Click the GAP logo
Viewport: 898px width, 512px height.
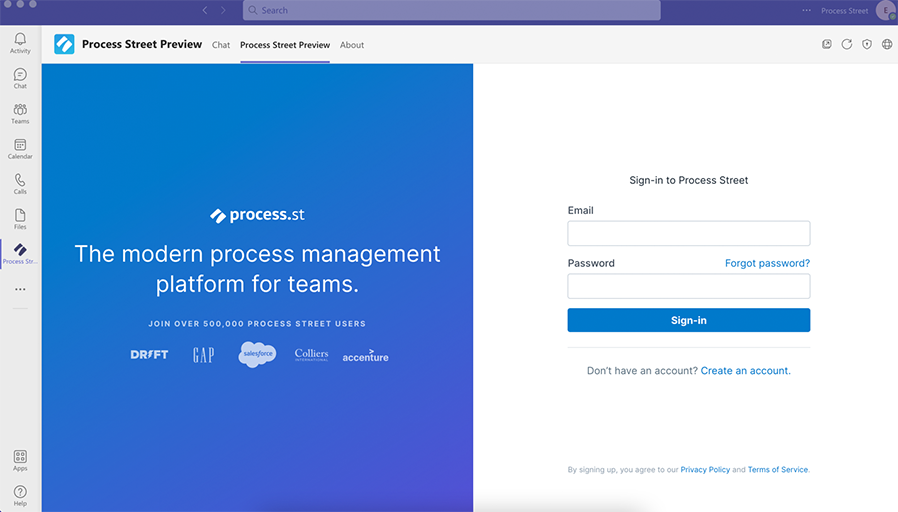coord(203,355)
